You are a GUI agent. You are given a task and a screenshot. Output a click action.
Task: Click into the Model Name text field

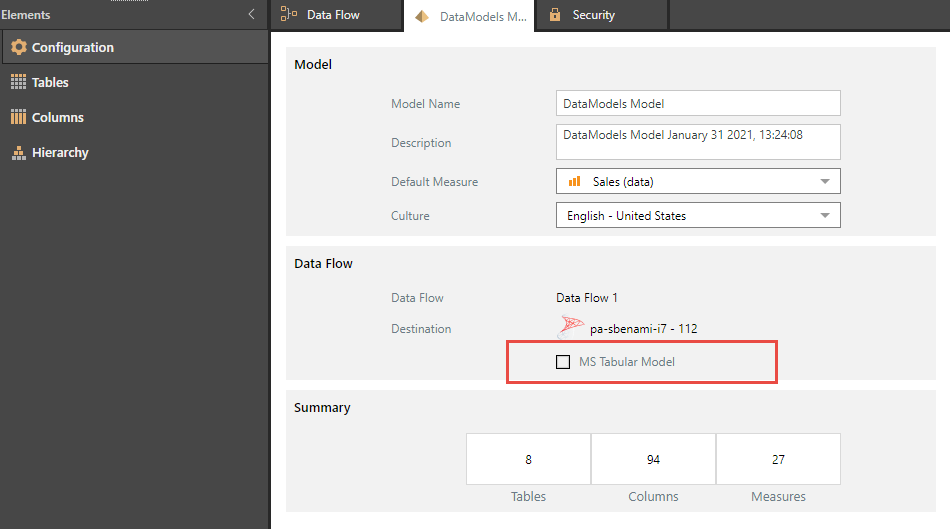[697, 103]
